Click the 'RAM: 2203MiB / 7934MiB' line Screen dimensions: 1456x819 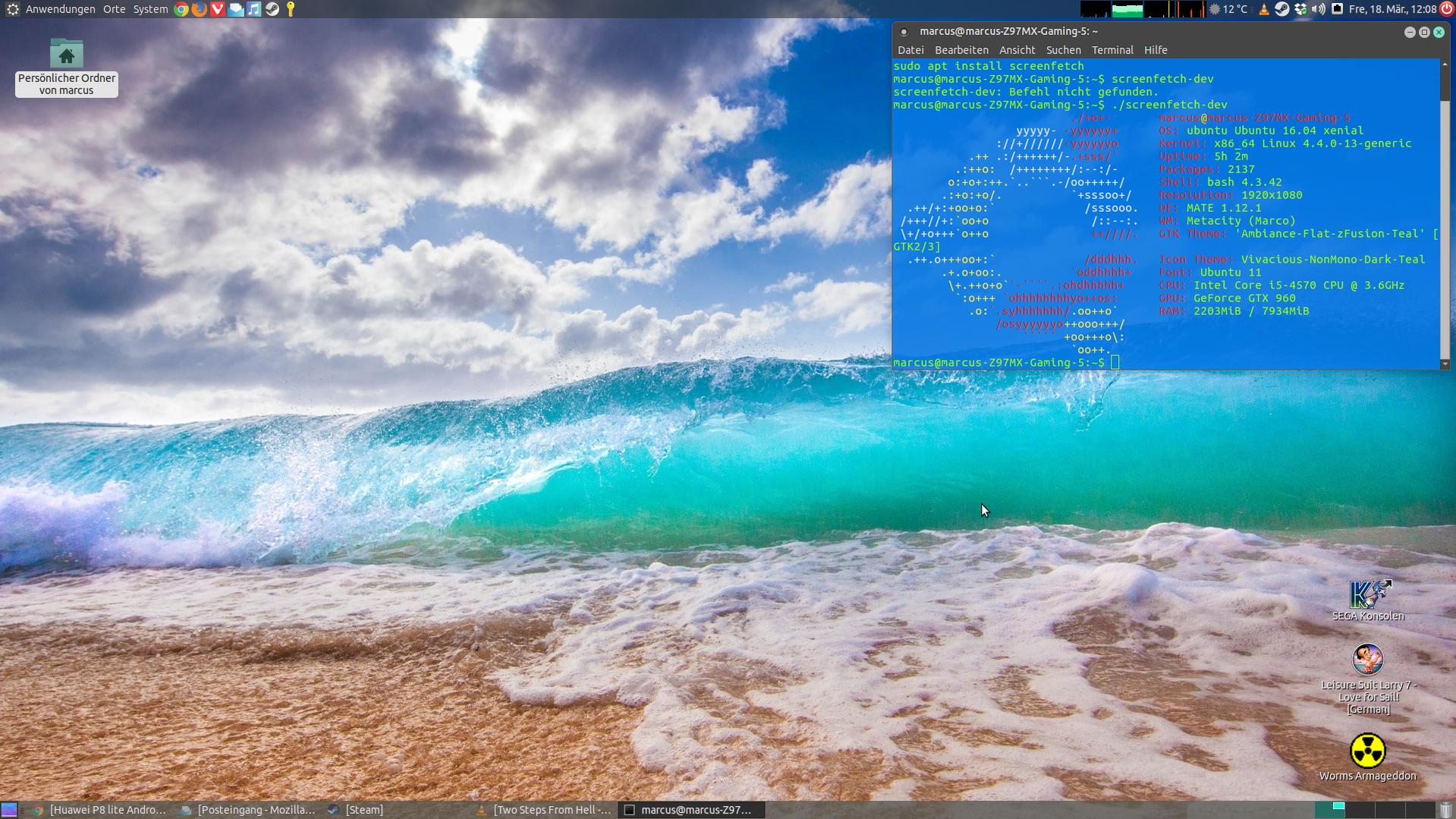[1234, 311]
